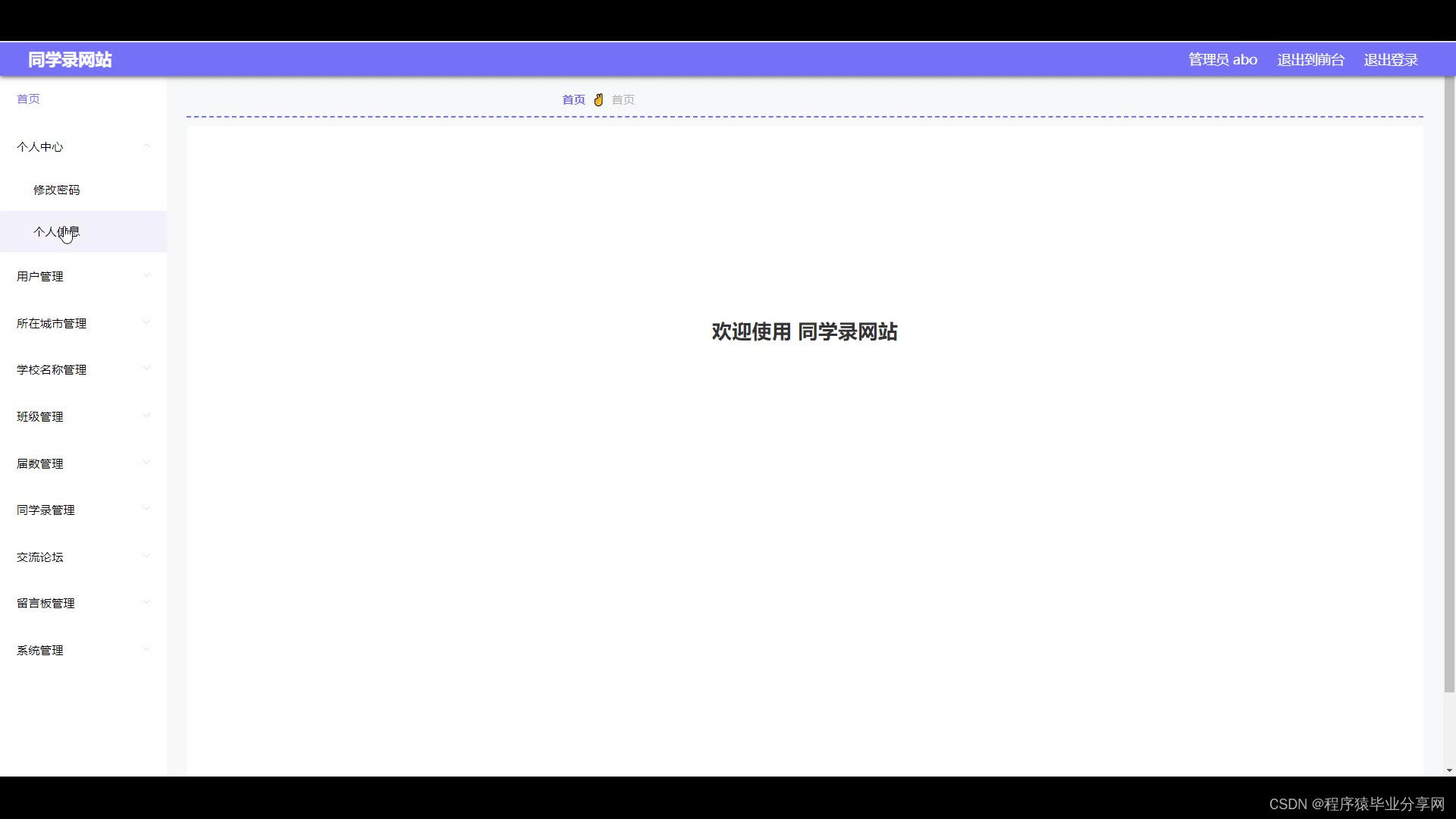Click 退出到前台 in header
This screenshot has width=1456, height=819.
click(x=1310, y=60)
